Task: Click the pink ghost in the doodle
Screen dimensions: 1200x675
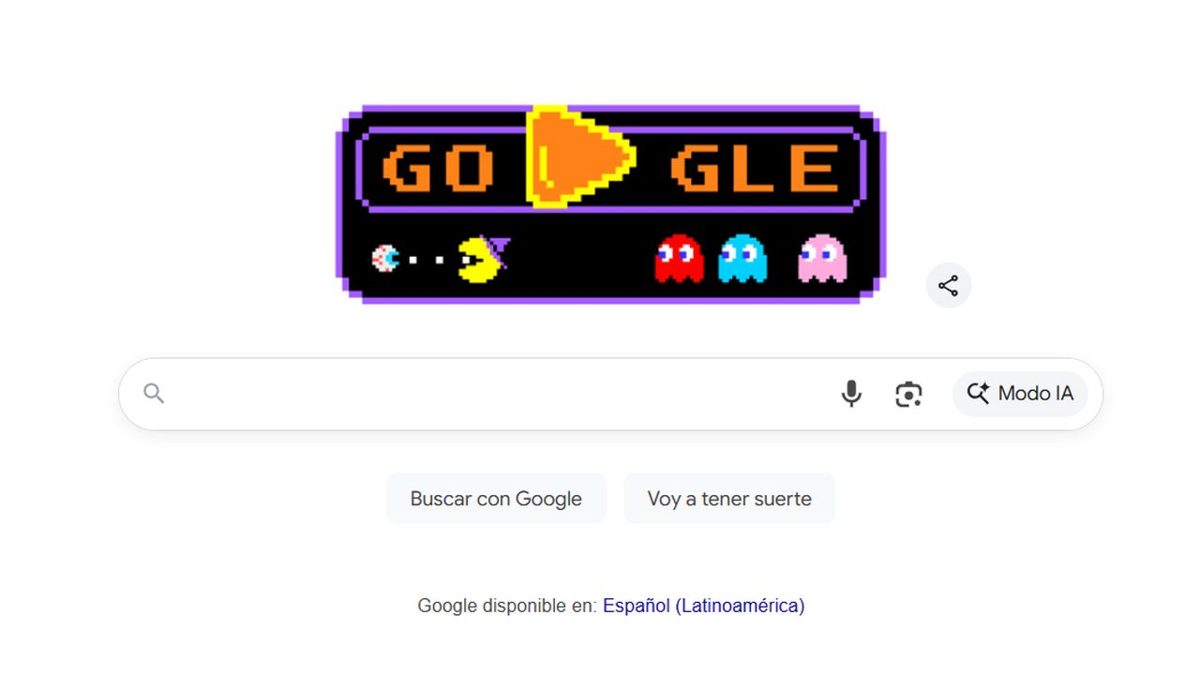Action: coord(822,259)
